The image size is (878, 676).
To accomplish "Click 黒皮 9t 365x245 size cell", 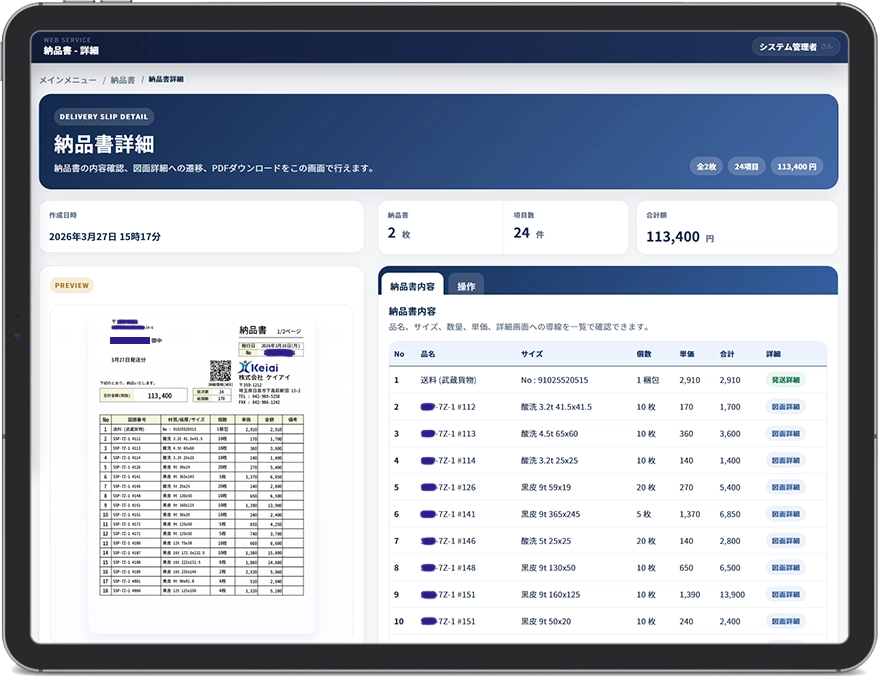I will [x=550, y=514].
